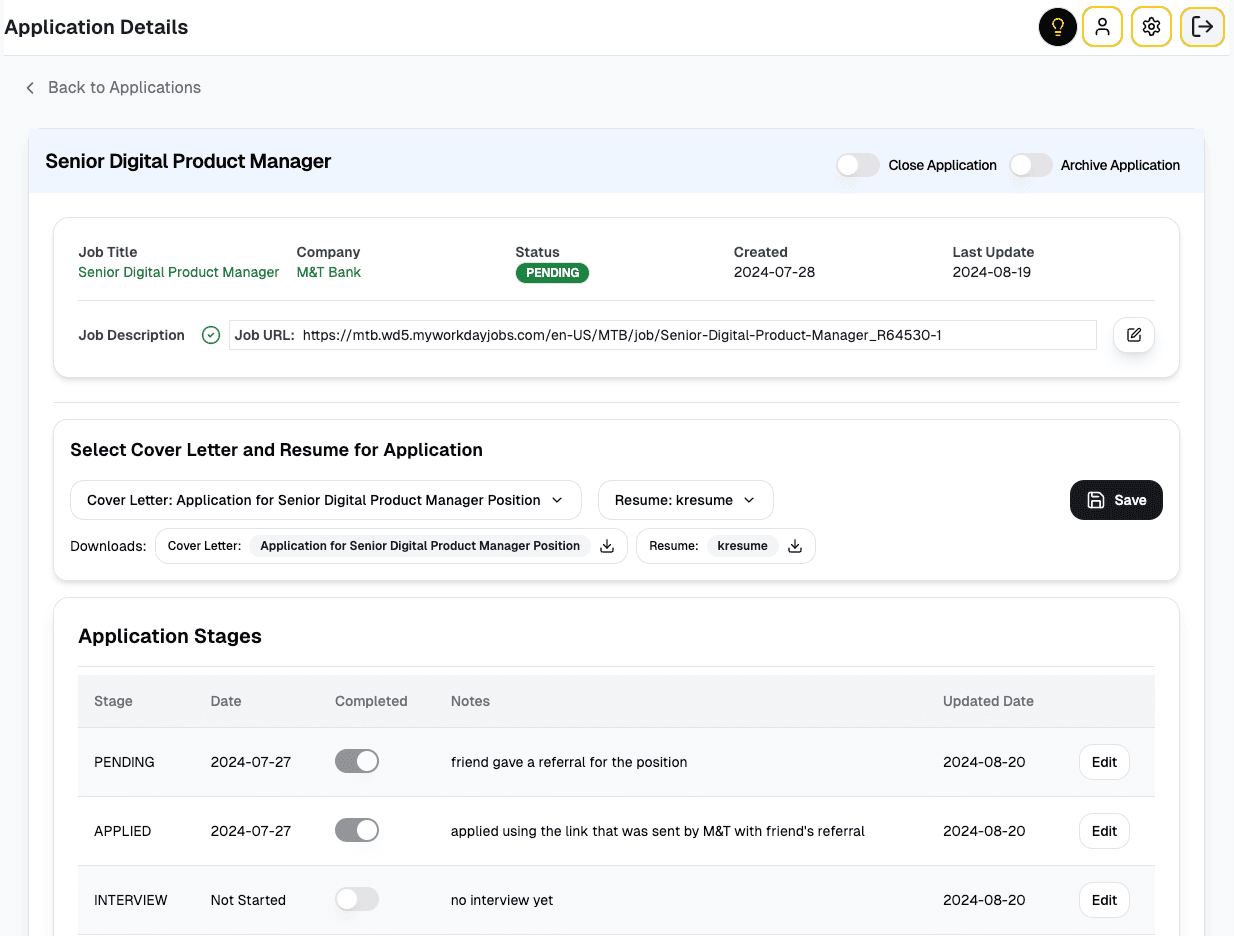Screen dimensions: 1234x936
Task: Disable the PENDING stage completed toggle
Action: point(357,761)
